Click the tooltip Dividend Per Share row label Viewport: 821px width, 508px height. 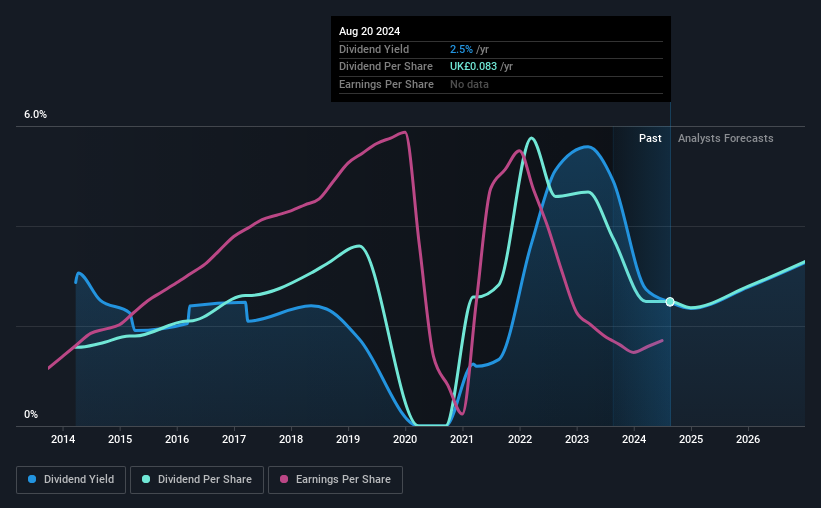tap(386, 67)
